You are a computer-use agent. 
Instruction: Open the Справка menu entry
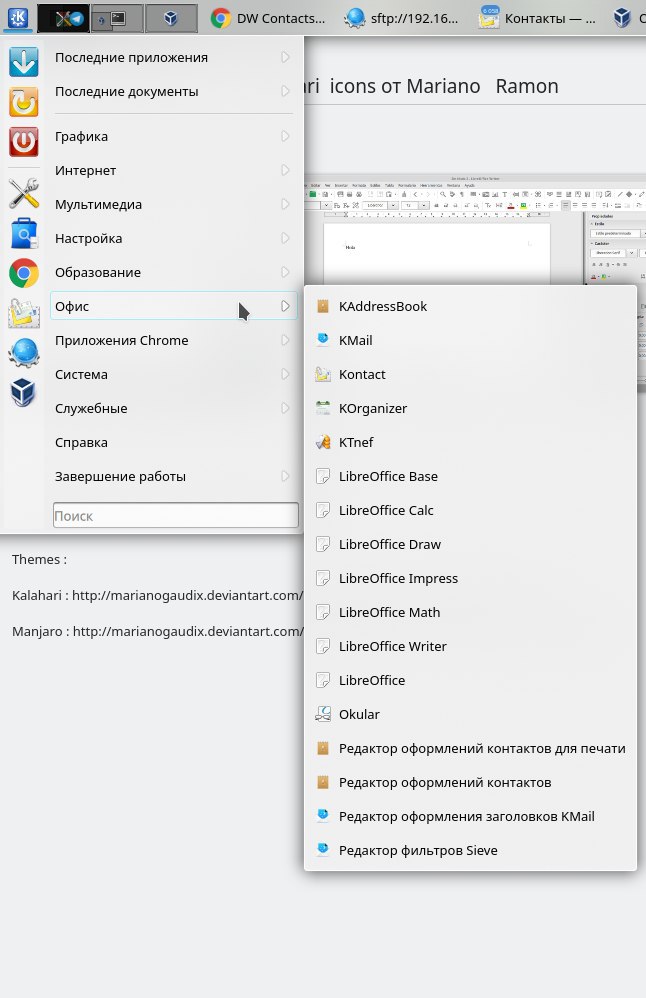click(173, 442)
